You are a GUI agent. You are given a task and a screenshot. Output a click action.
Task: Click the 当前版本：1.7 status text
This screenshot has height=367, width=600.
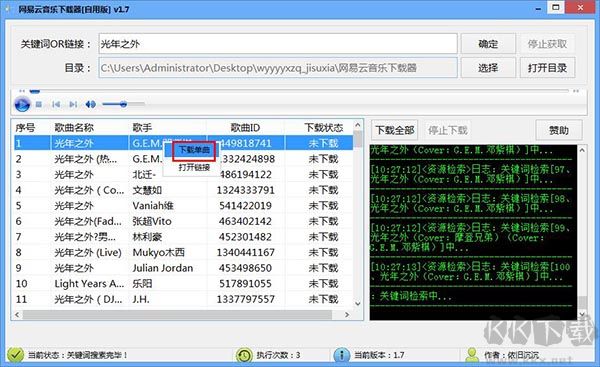[x=379, y=355]
